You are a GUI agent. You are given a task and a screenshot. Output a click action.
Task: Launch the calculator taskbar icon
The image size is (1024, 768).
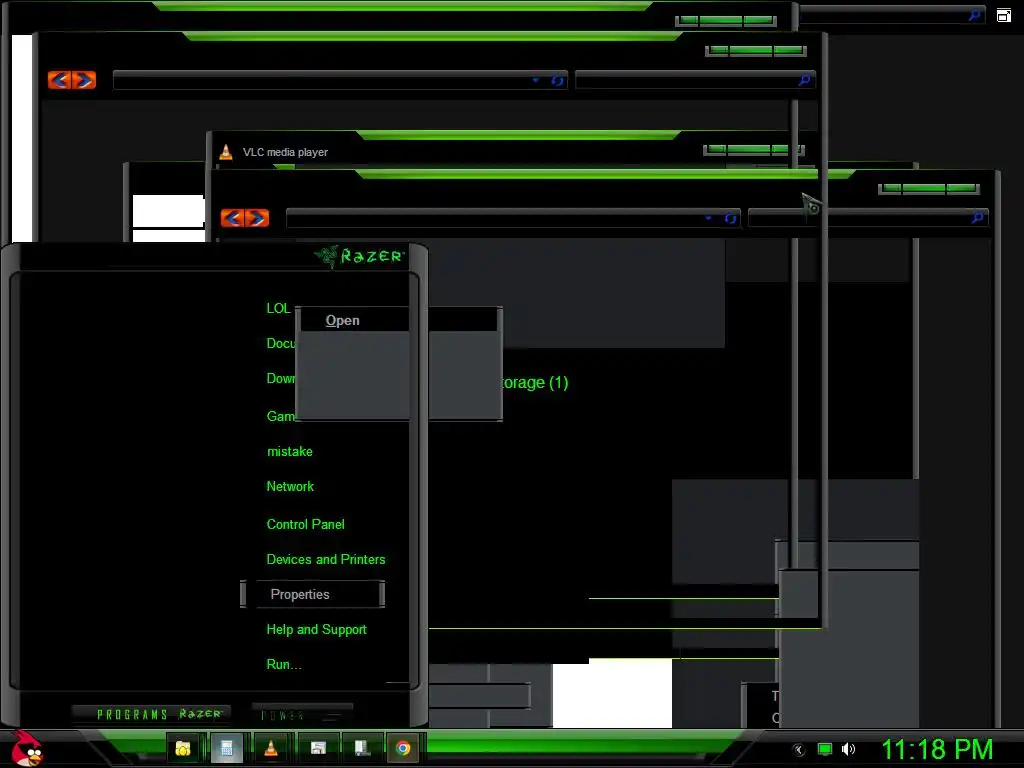coord(227,748)
